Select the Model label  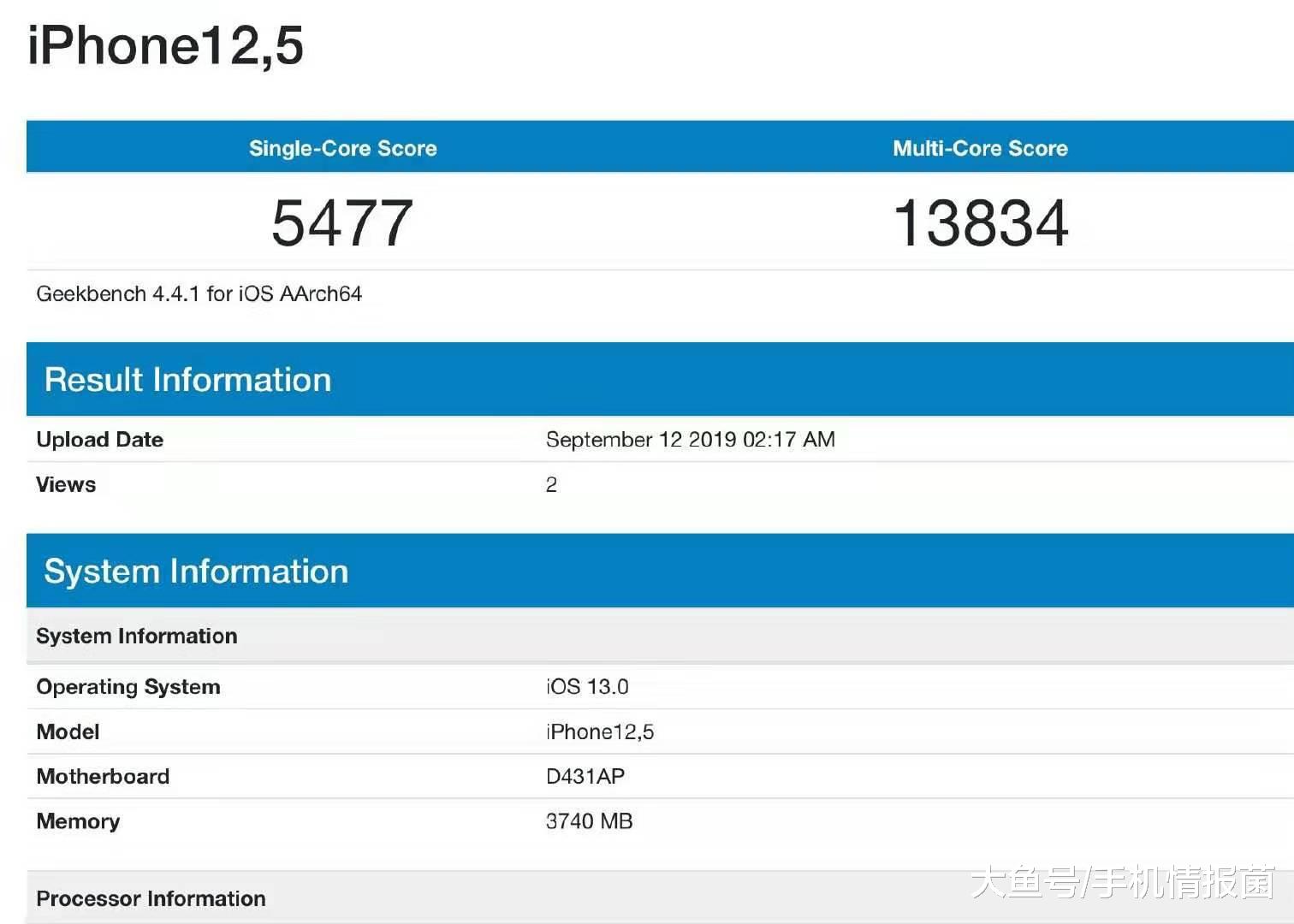[68, 731]
